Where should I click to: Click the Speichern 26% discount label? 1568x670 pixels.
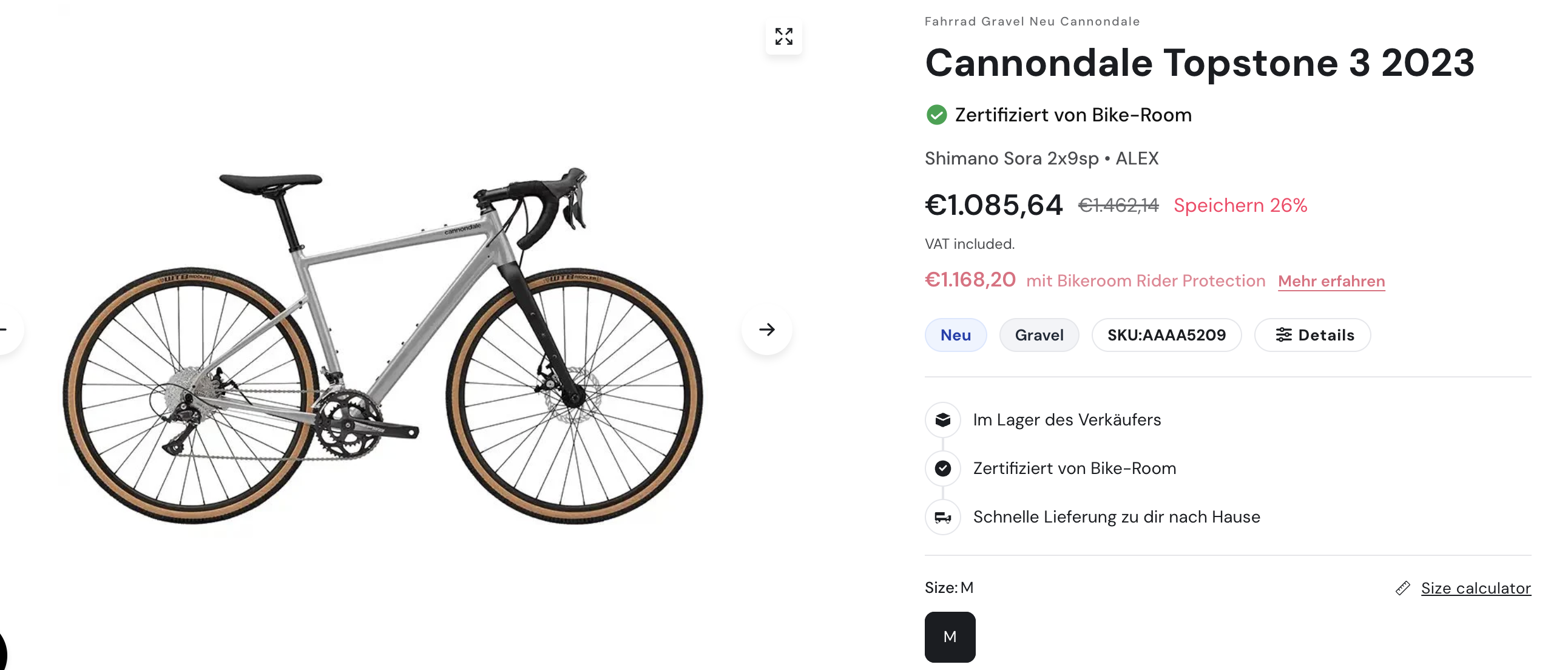[1240, 205]
